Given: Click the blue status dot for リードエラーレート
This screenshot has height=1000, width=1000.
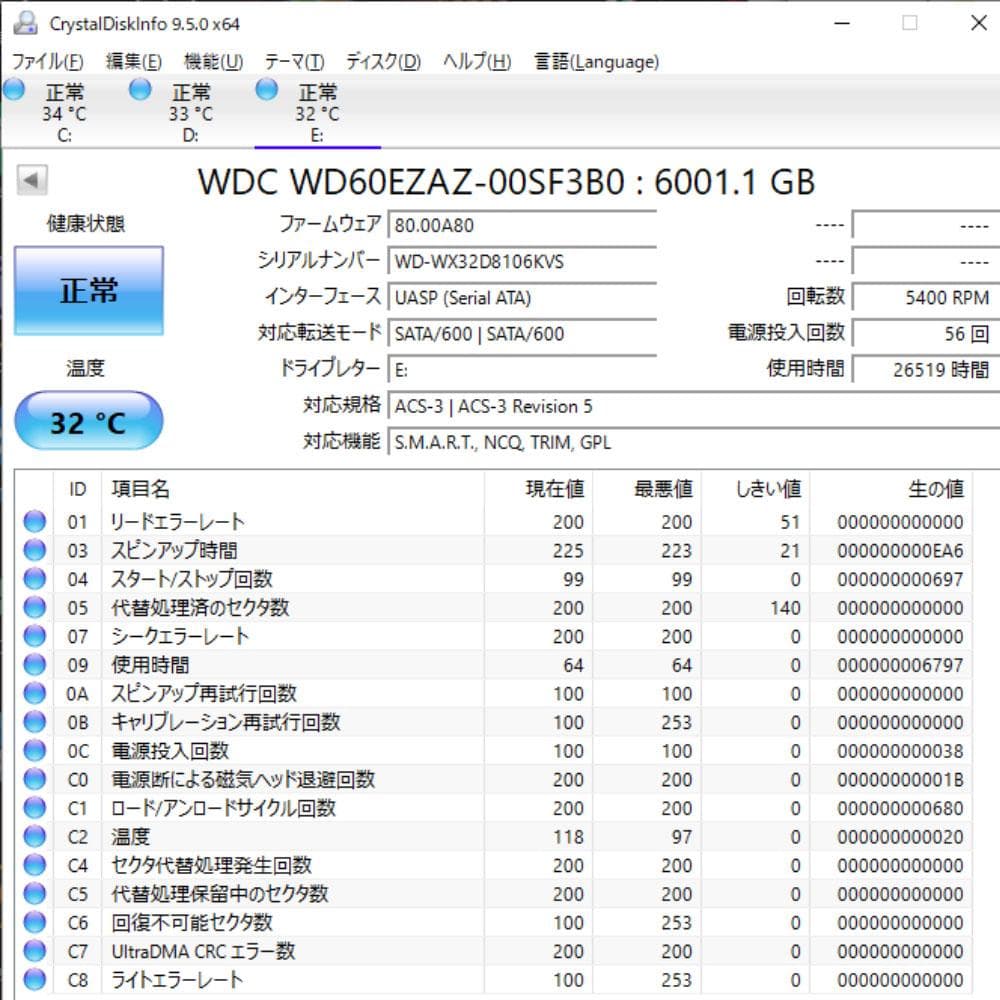Looking at the screenshot, I should tap(35, 520).
